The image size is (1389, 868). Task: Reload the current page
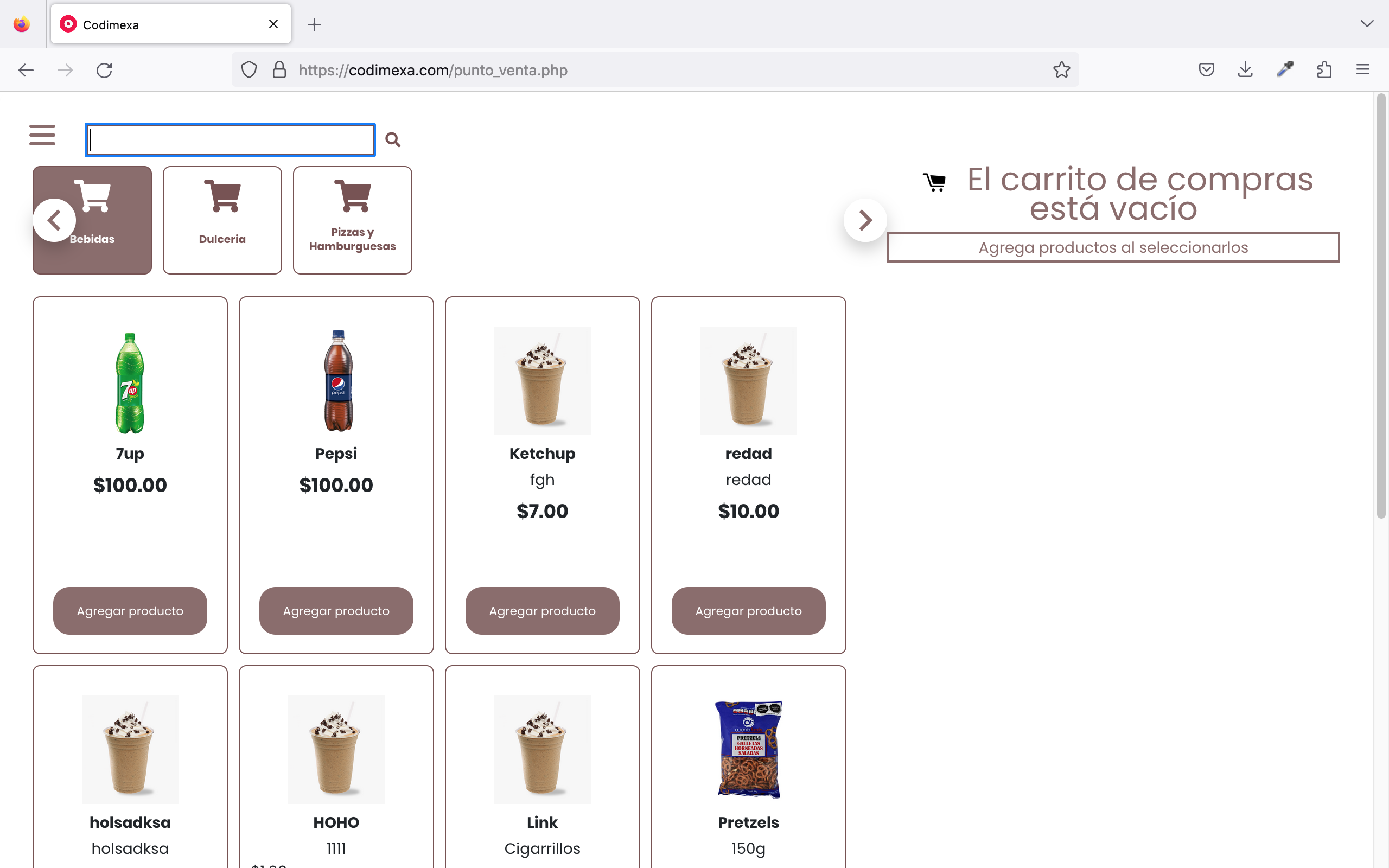105,70
